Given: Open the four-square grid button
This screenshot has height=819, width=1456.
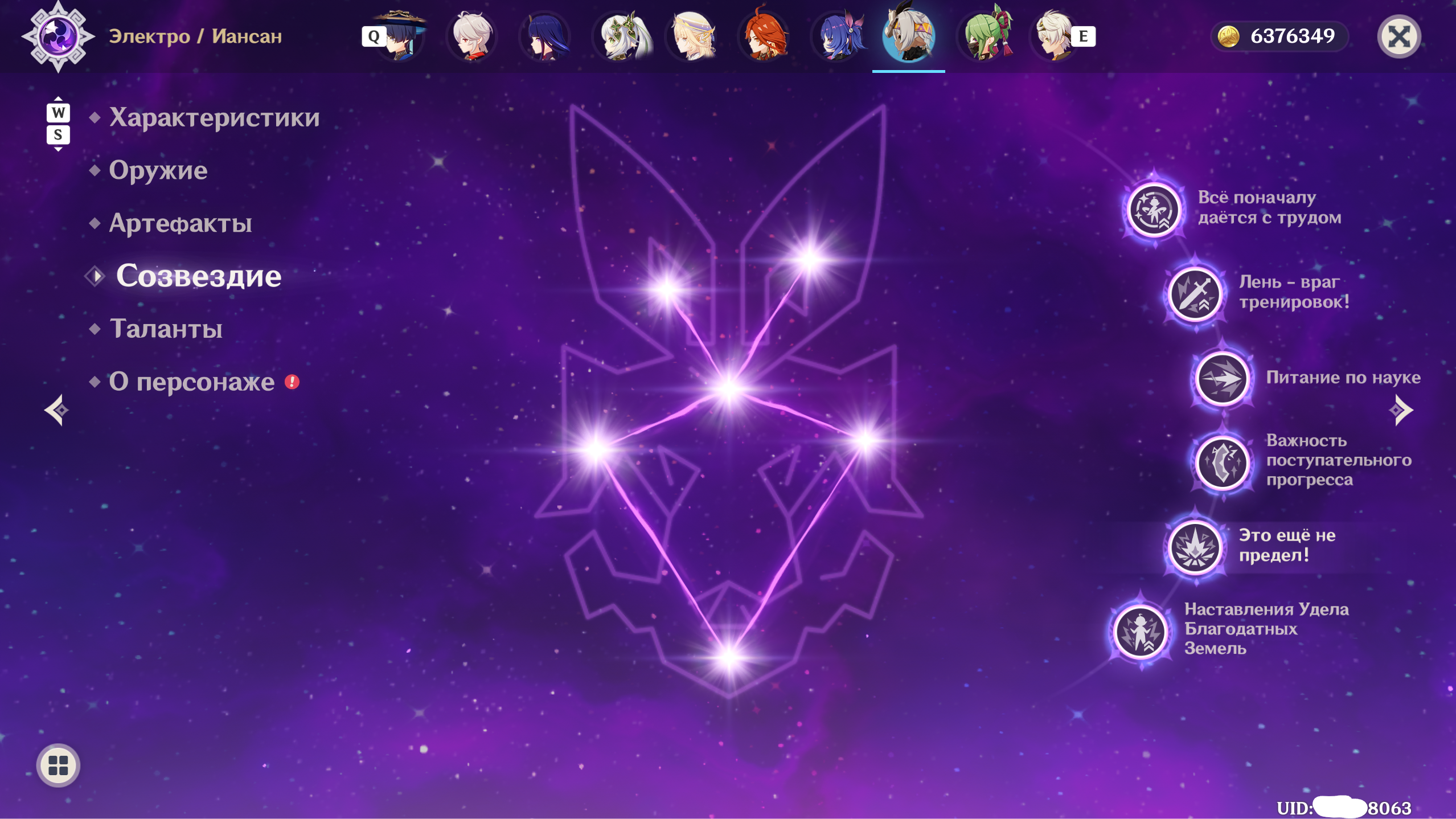Looking at the screenshot, I should click(x=58, y=765).
